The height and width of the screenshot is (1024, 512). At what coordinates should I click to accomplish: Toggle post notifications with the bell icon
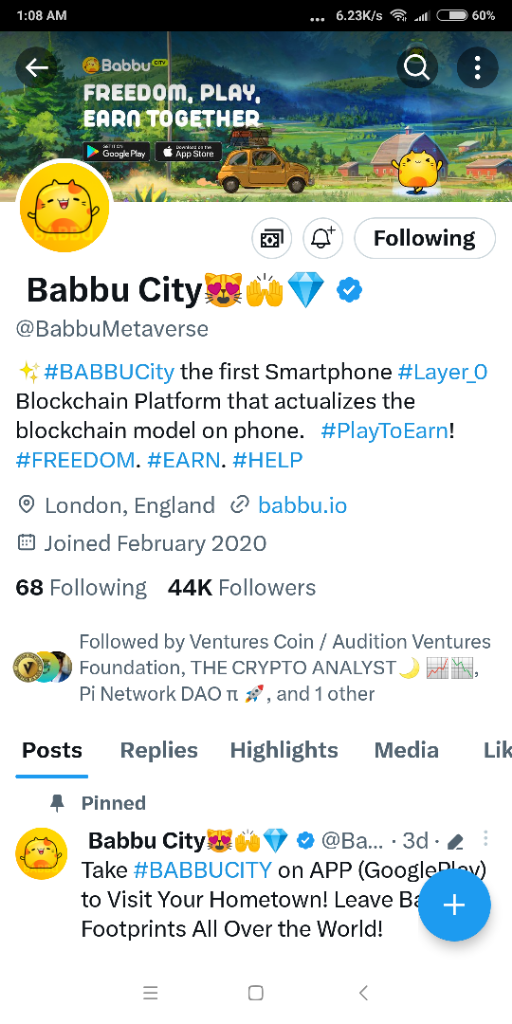click(x=323, y=238)
